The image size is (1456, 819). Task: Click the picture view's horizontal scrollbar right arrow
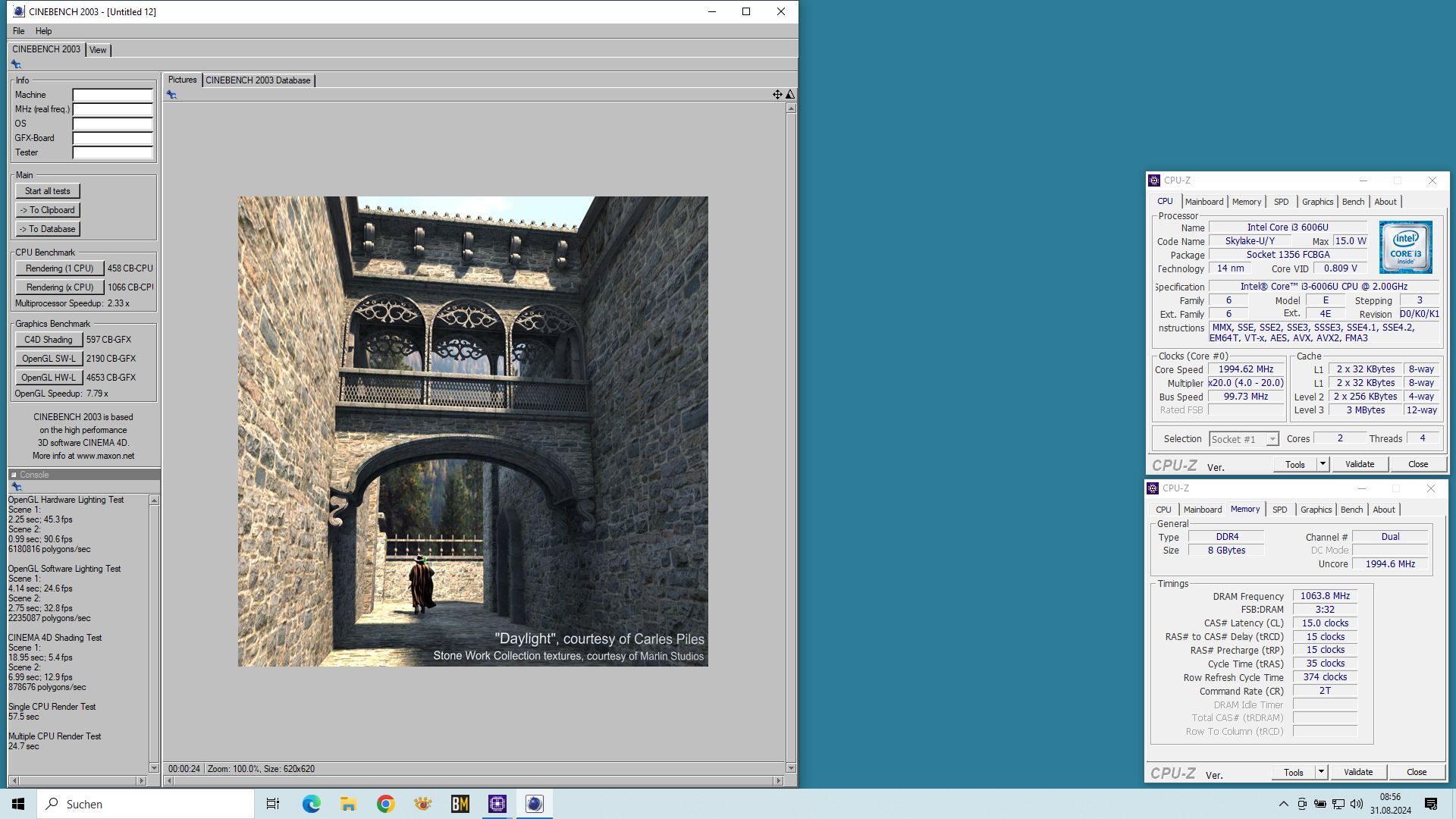[778, 780]
